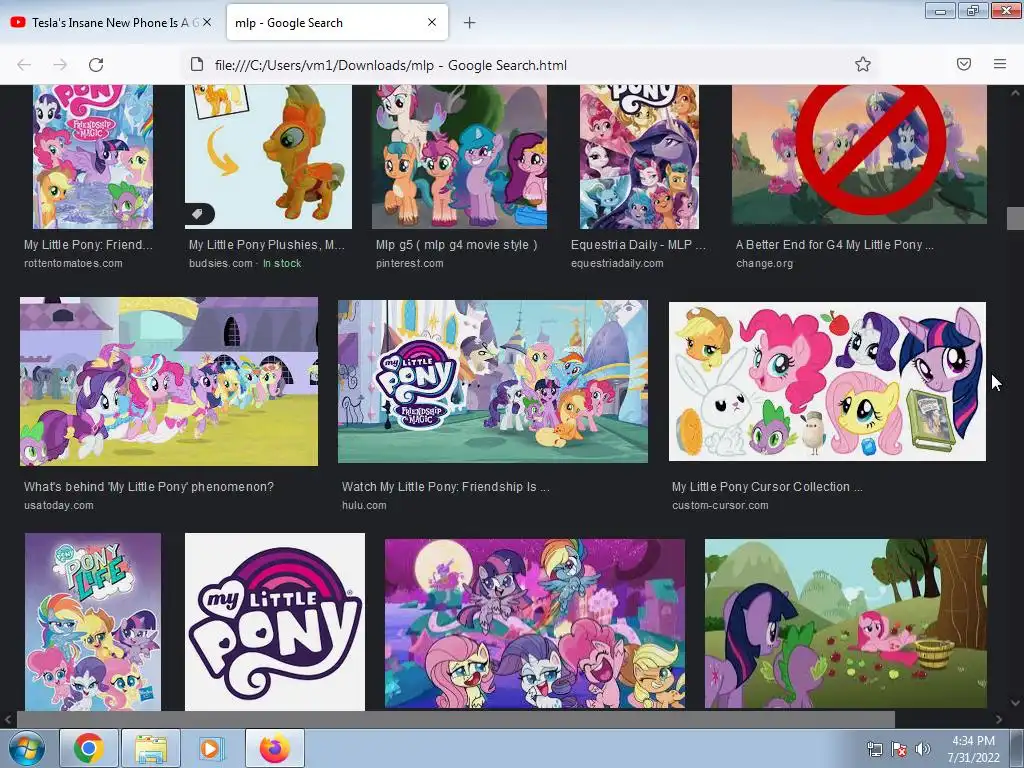Open the cursor collection ponies image

[827, 381]
